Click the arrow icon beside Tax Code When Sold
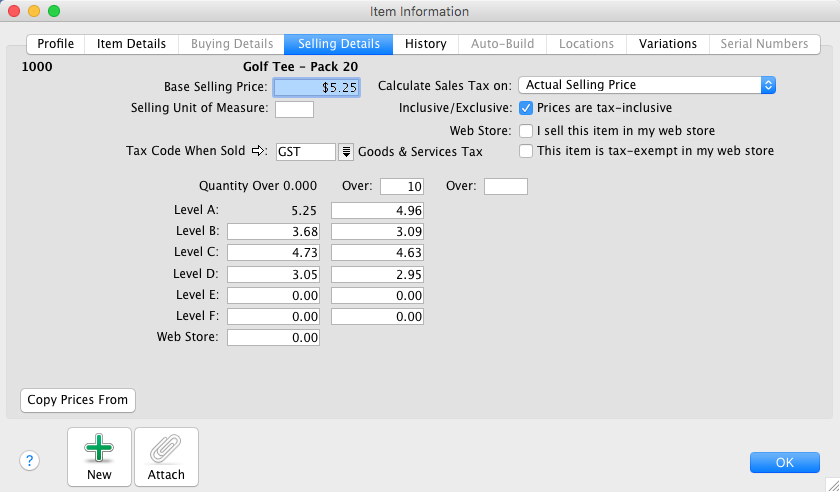Screen dimensions: 840x492 [260, 151]
